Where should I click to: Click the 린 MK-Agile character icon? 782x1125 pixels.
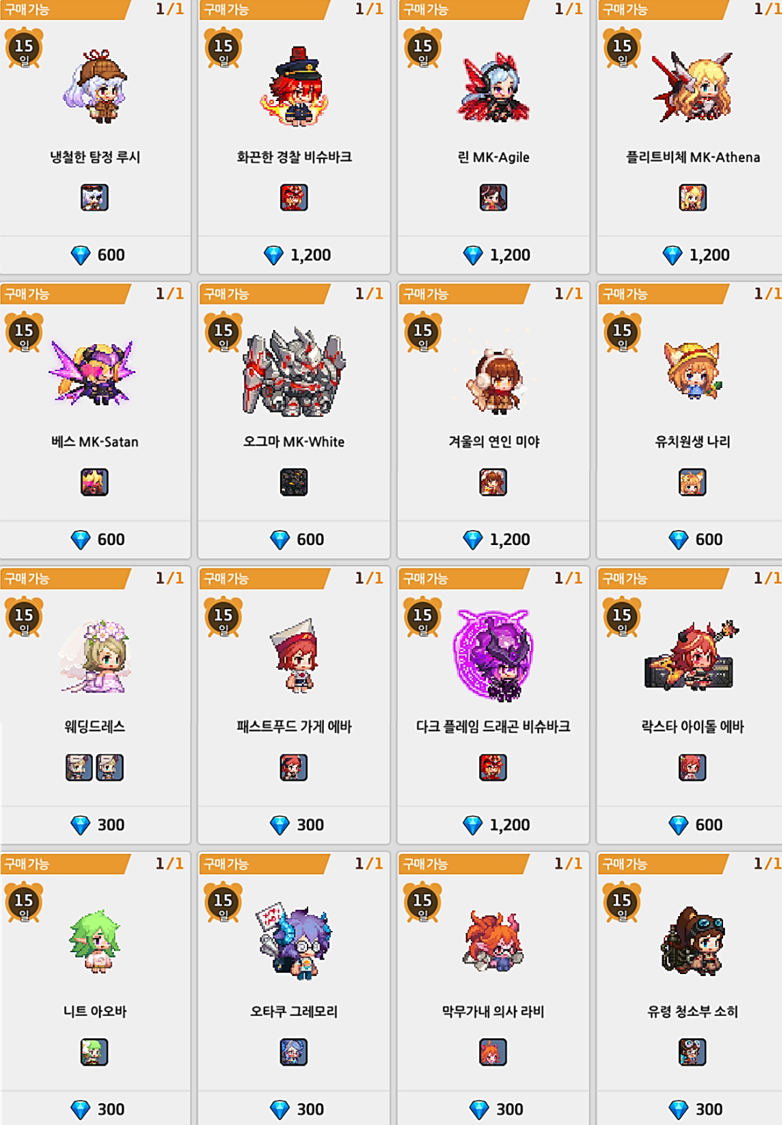(x=493, y=197)
